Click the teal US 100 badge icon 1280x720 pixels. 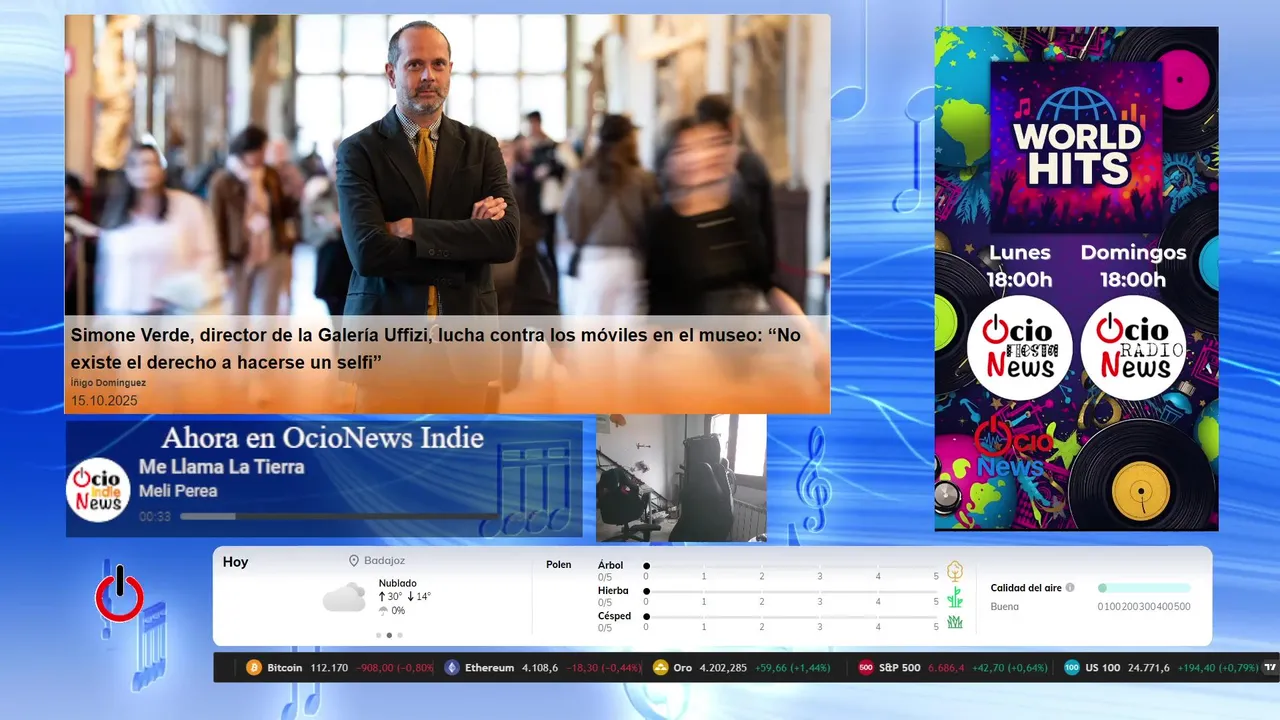(x=1072, y=668)
